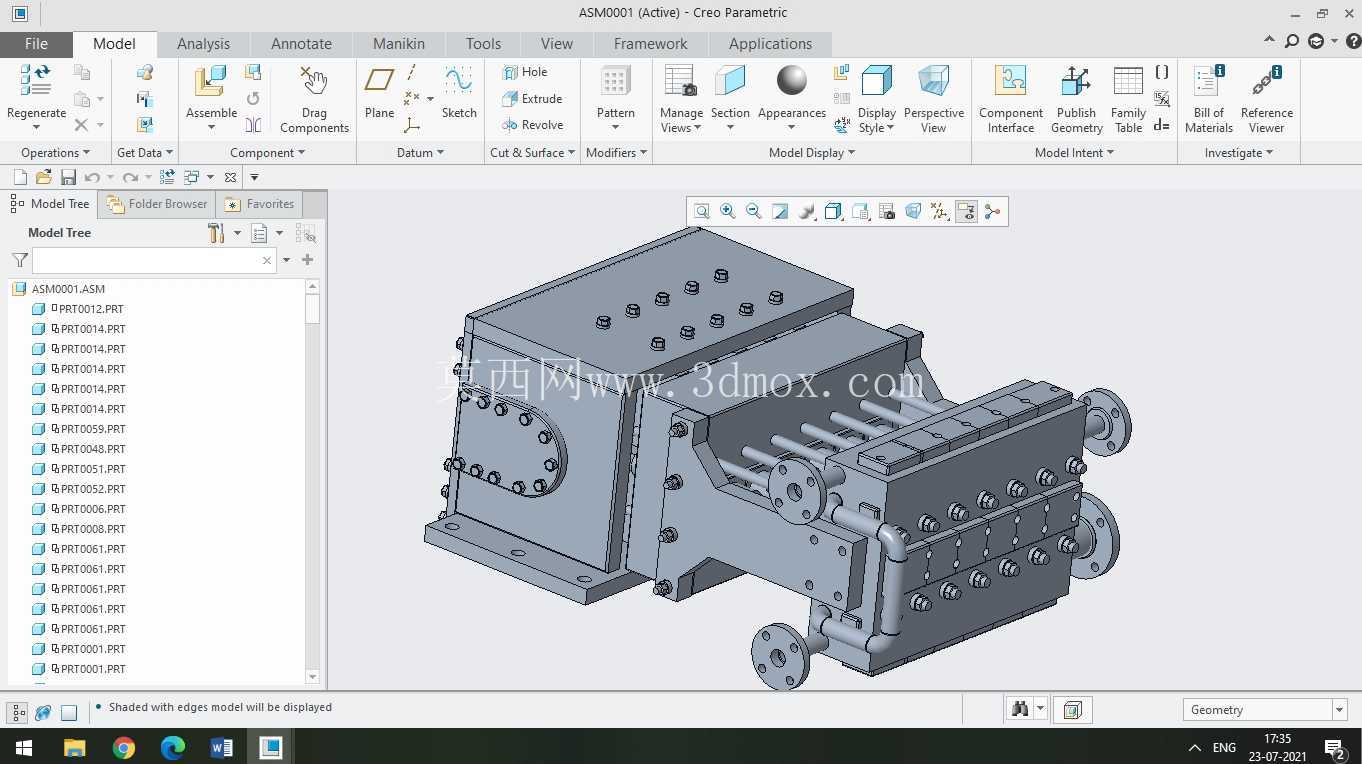The width and height of the screenshot is (1362, 764).
Task: Toggle perspective view in graphics toolbar
Action: coord(913,211)
